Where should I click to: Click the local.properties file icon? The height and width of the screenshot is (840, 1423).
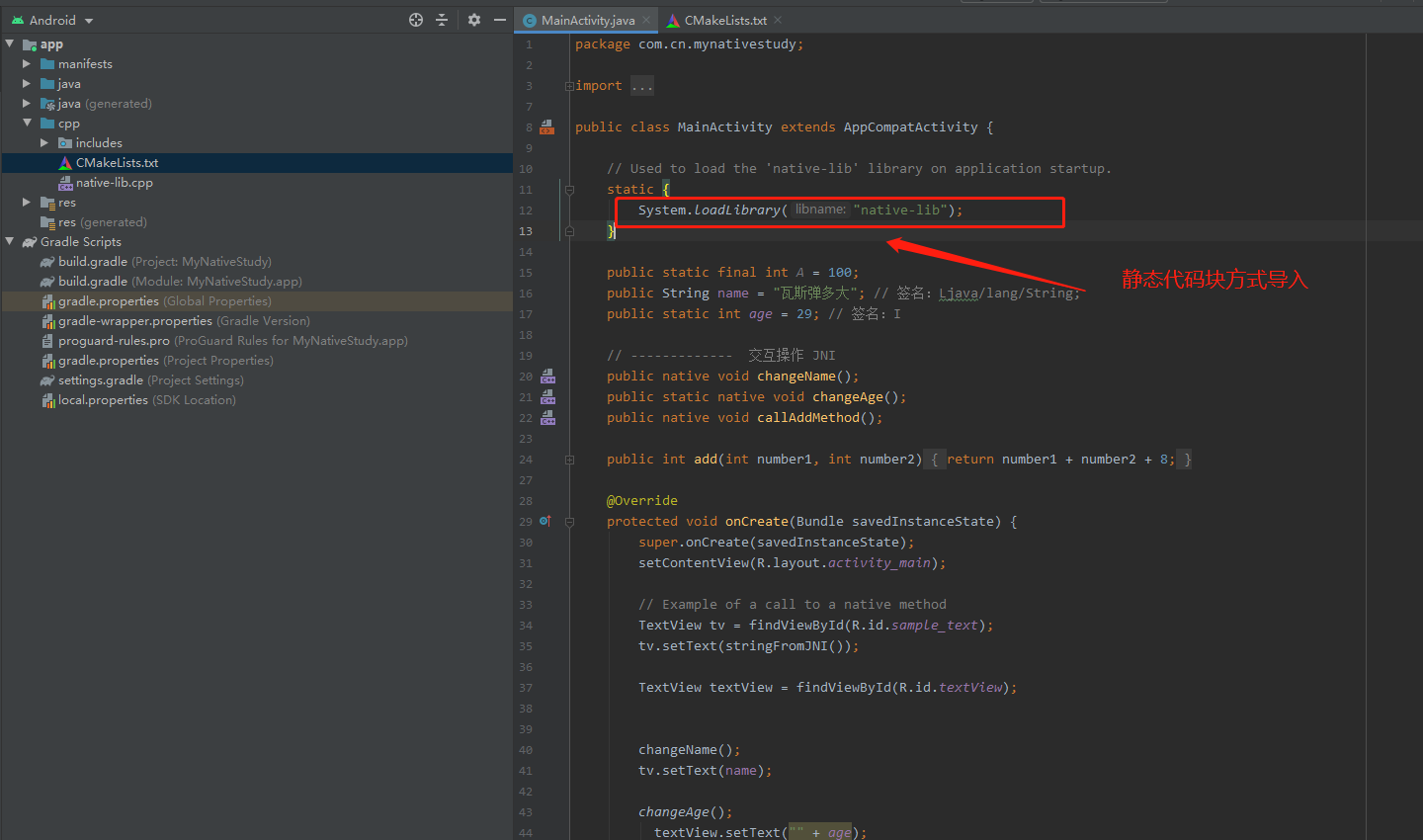coord(47,400)
